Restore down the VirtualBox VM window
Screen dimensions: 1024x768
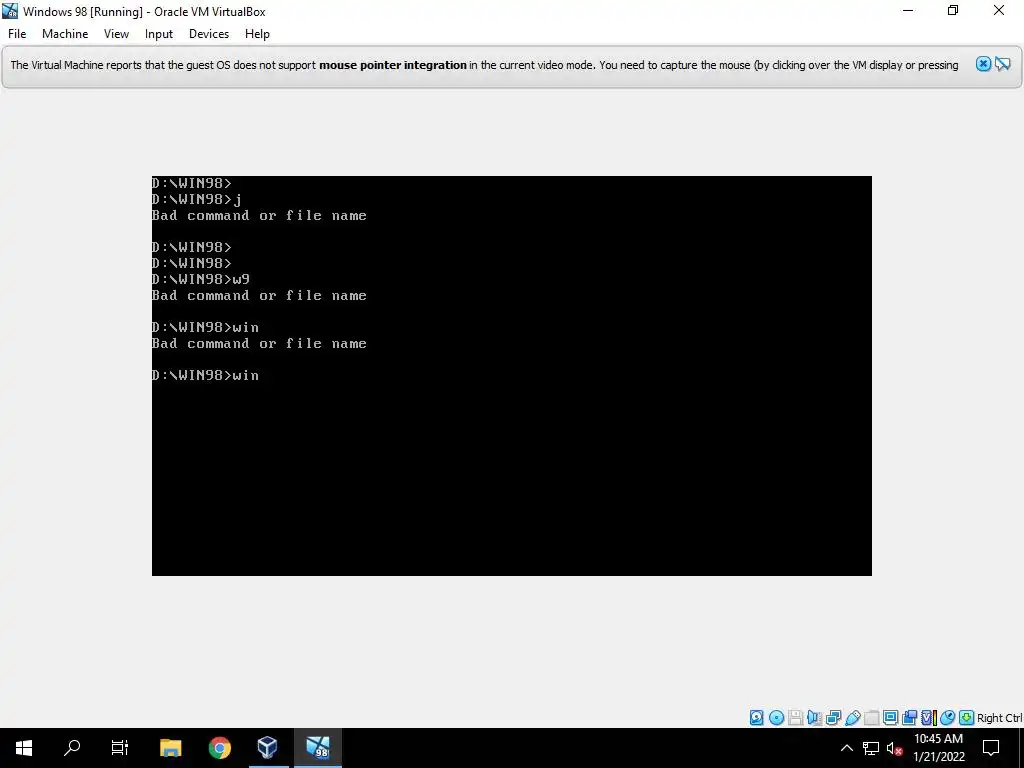(x=953, y=10)
